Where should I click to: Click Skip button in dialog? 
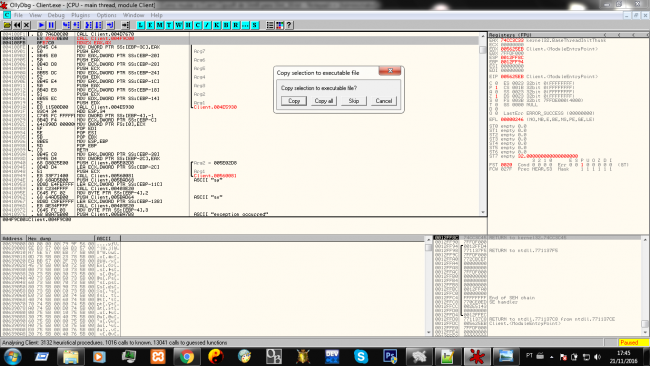pos(354,101)
